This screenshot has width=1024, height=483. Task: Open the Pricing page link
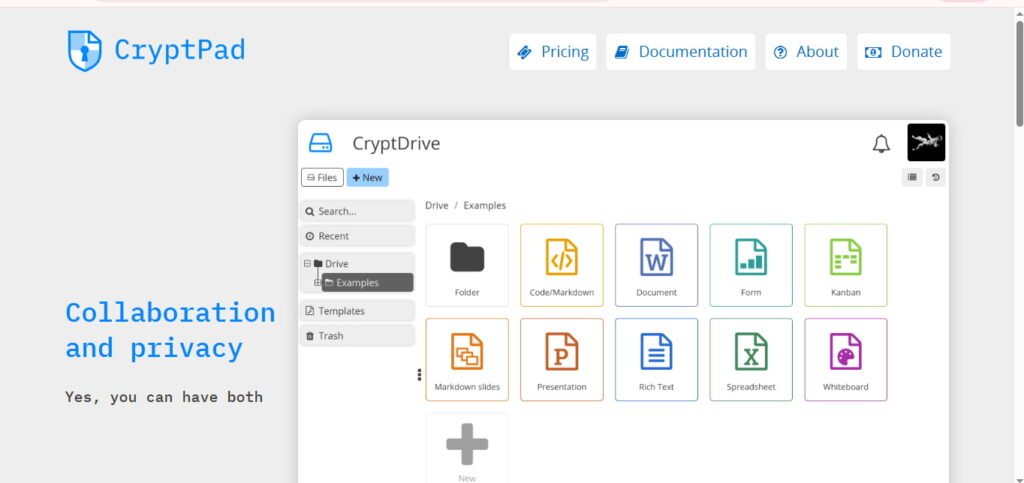tap(552, 52)
